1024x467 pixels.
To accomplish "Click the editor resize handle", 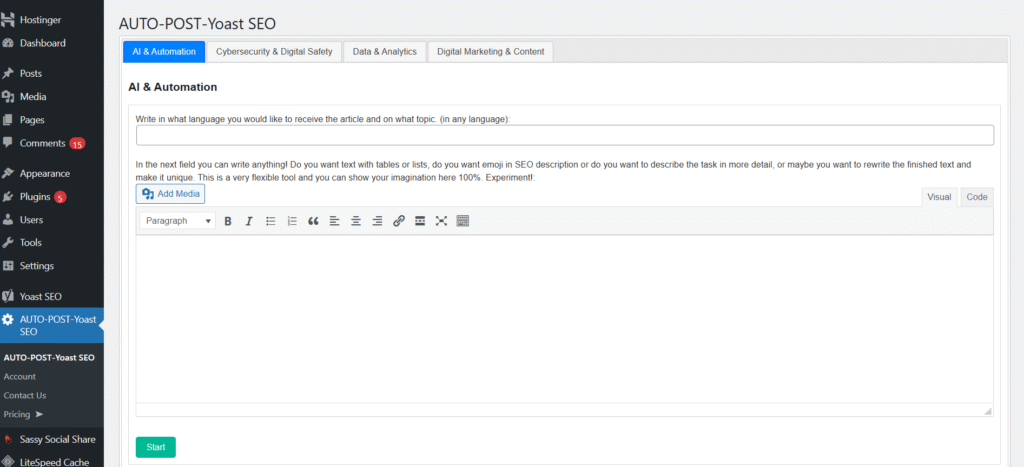I will [987, 411].
